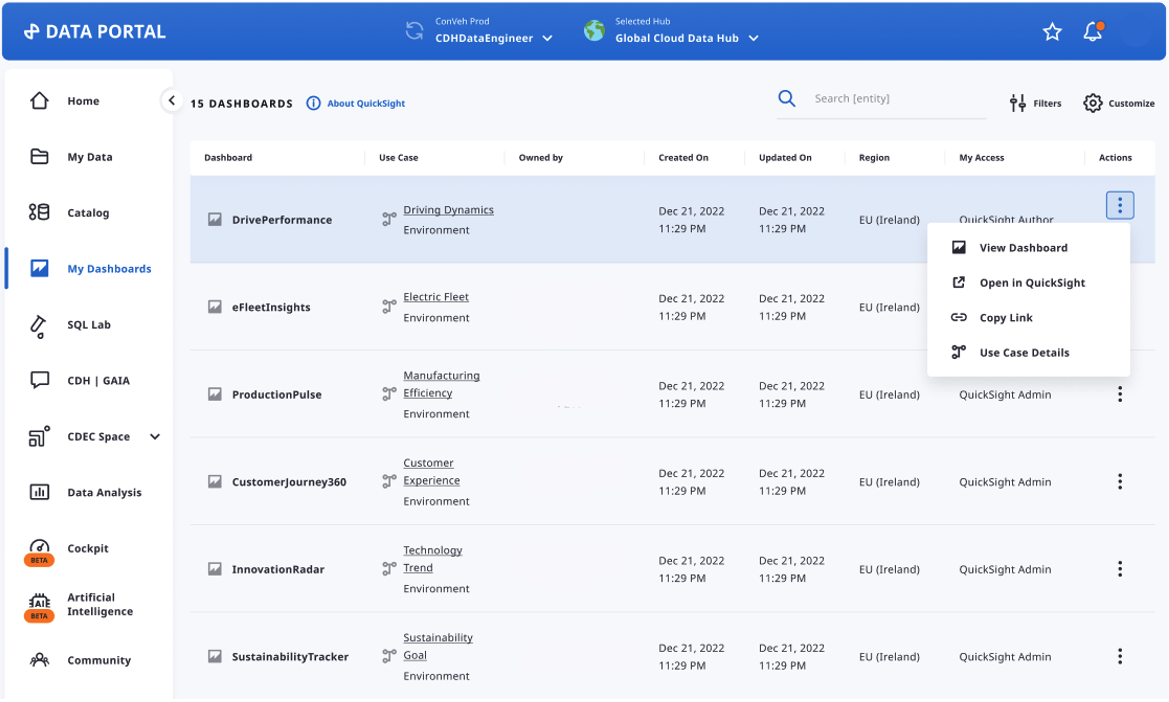Expand the CDEC Space submenu
Screen dimensions: 1169x702
click(x=155, y=437)
